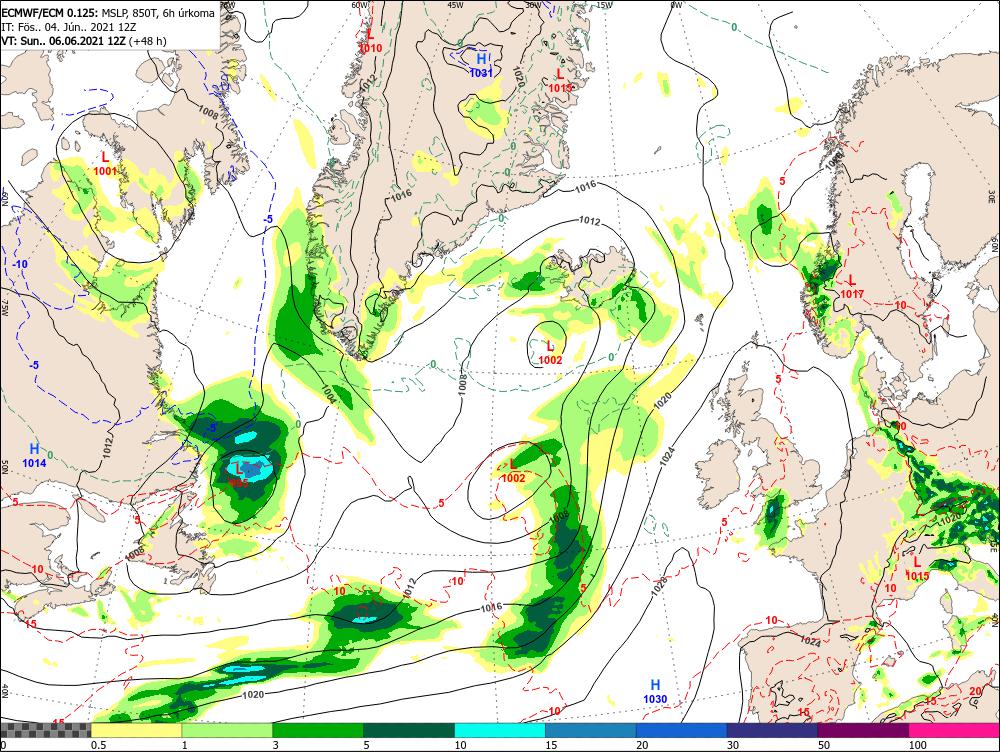Click the pink 100+ legend swatch
This screenshot has width=1000, height=752.
click(x=954, y=731)
